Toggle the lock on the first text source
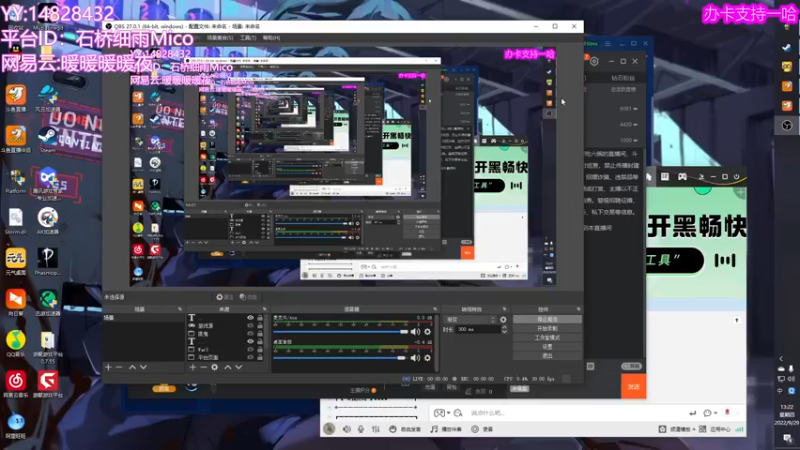This screenshot has width=800, height=450. (x=260, y=317)
